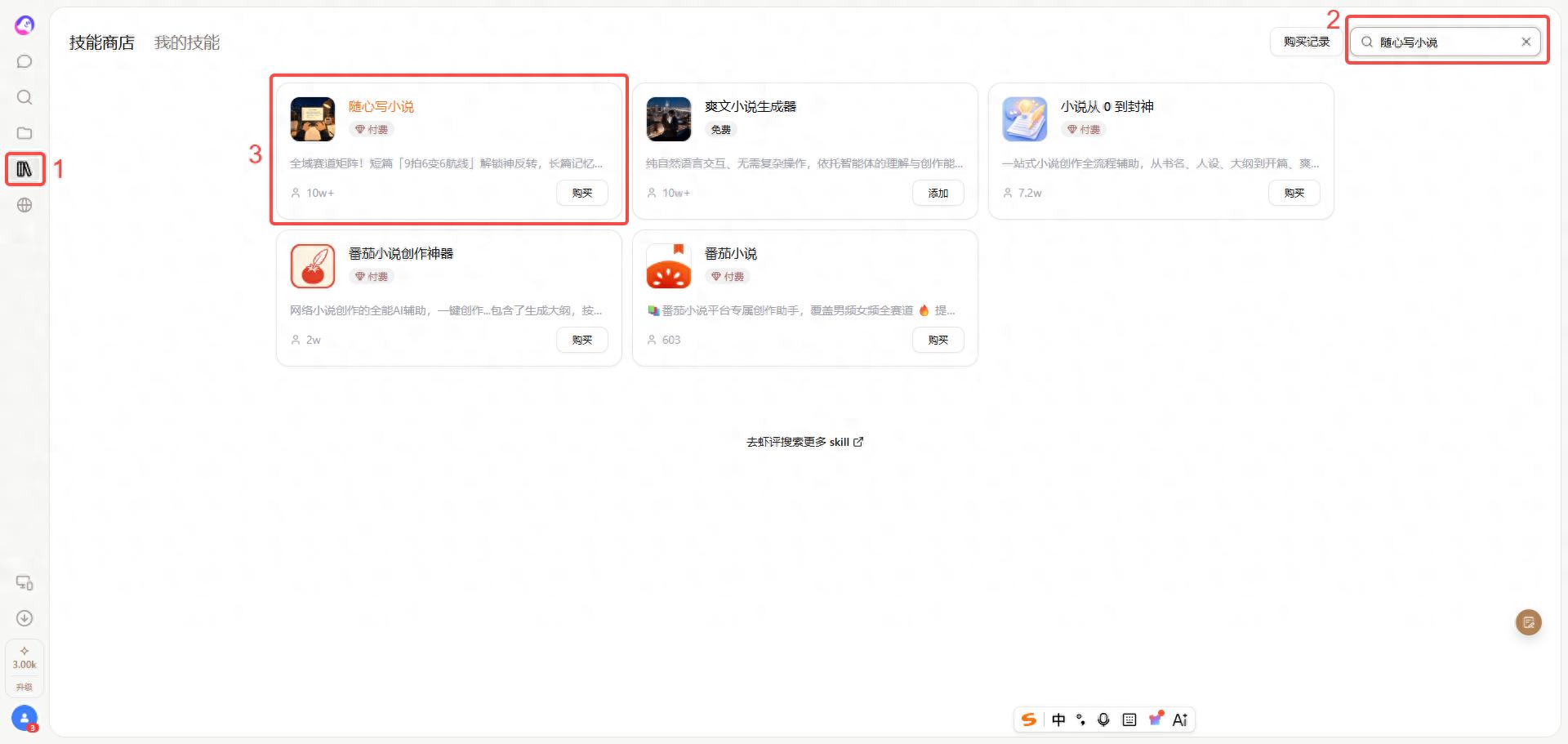
Task: Open the chat icon in sidebar
Action: [24, 61]
